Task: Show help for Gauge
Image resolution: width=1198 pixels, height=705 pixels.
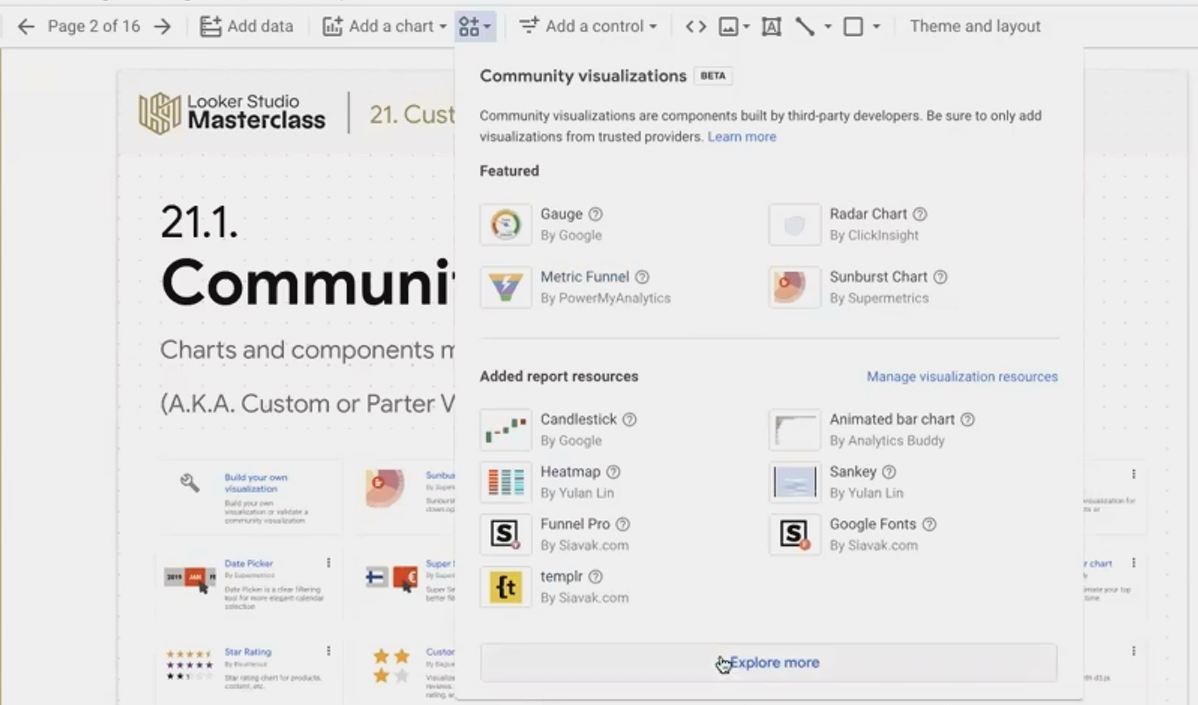Action: [595, 215]
